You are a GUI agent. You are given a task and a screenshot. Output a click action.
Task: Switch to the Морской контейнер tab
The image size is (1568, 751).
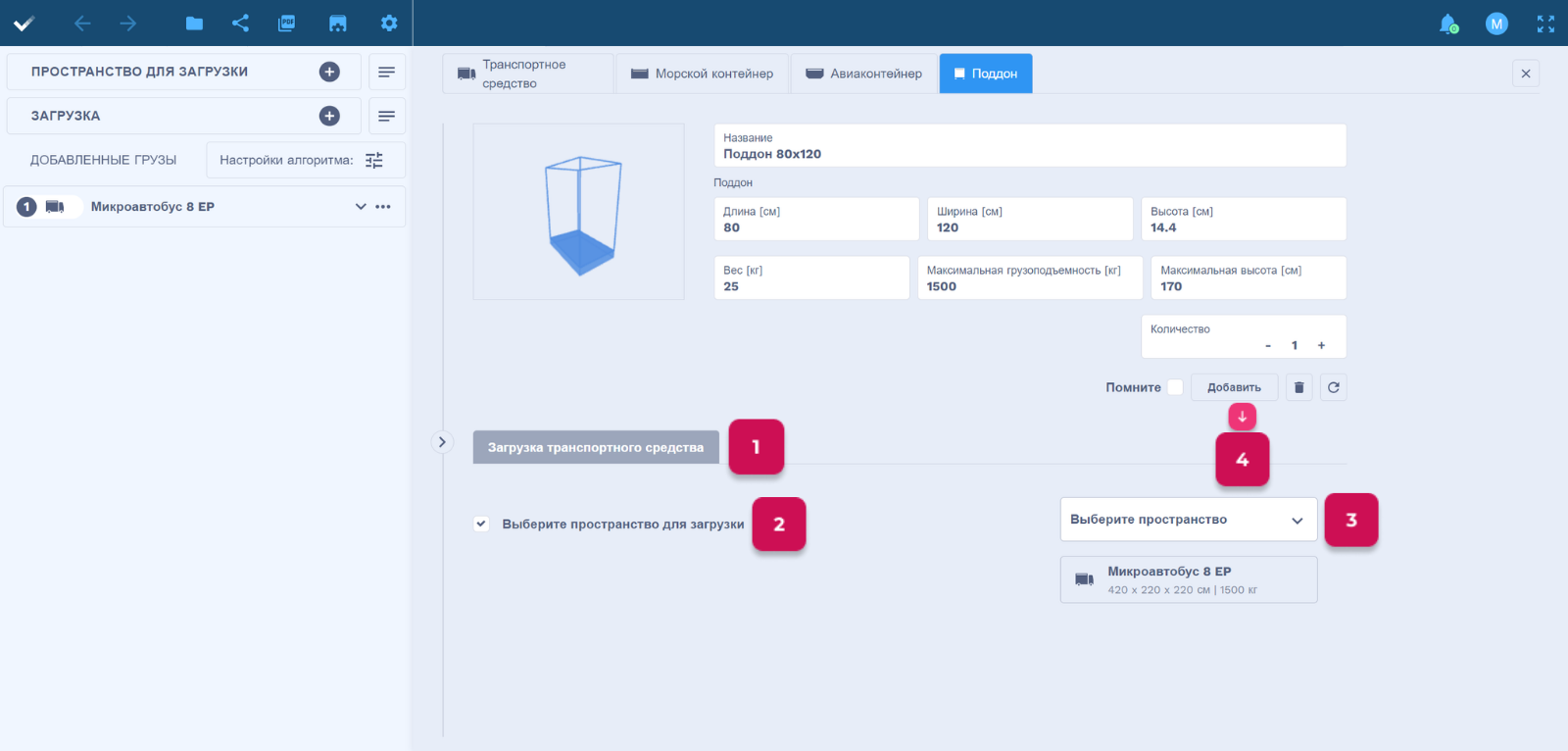tap(702, 74)
